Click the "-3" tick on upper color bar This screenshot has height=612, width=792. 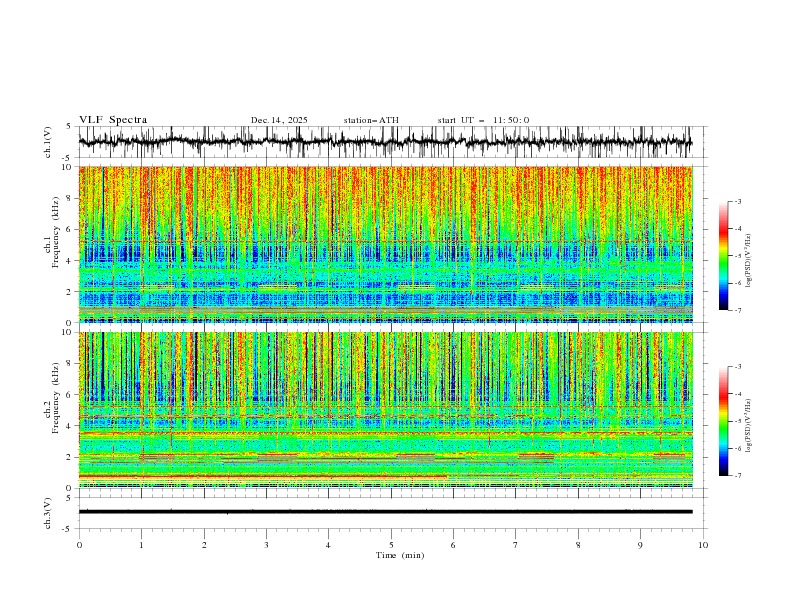(x=737, y=201)
